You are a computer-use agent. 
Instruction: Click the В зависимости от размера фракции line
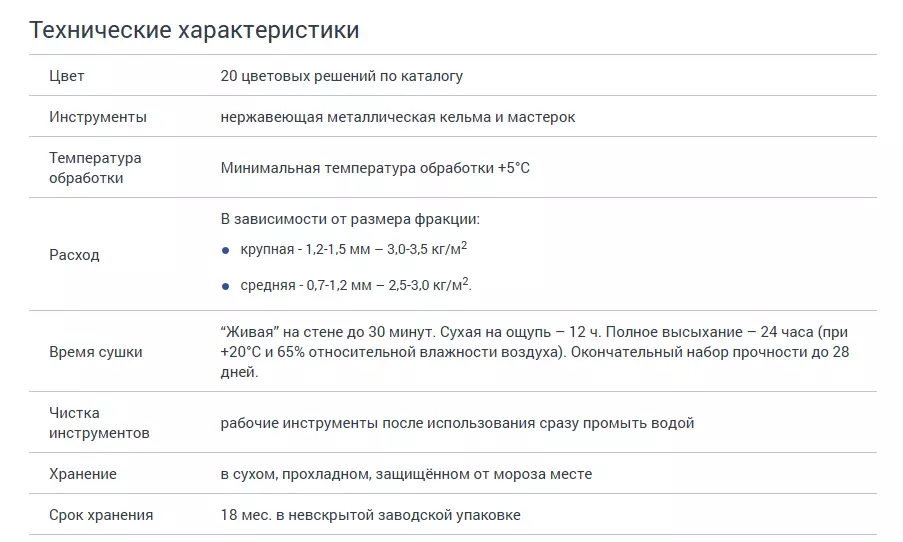tap(350, 218)
